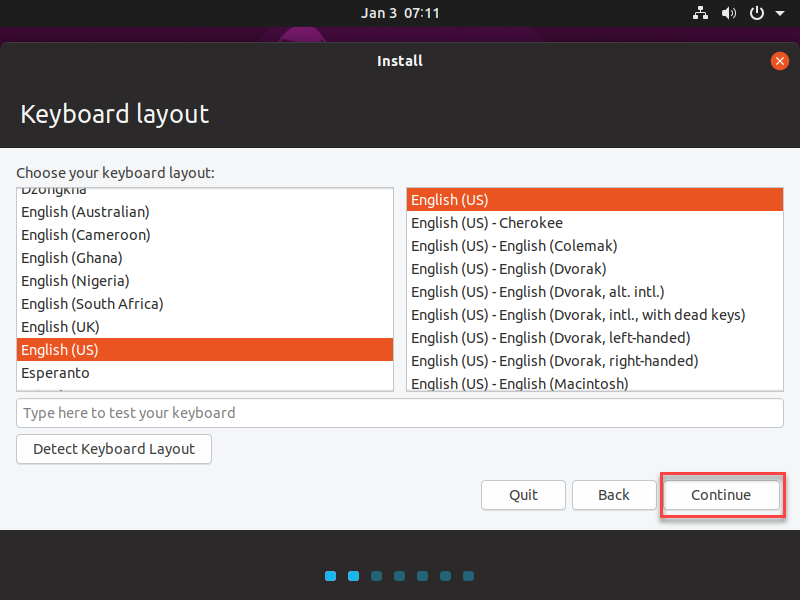800x600 pixels.
Task: Expand the system menu arrow
Action: point(780,14)
